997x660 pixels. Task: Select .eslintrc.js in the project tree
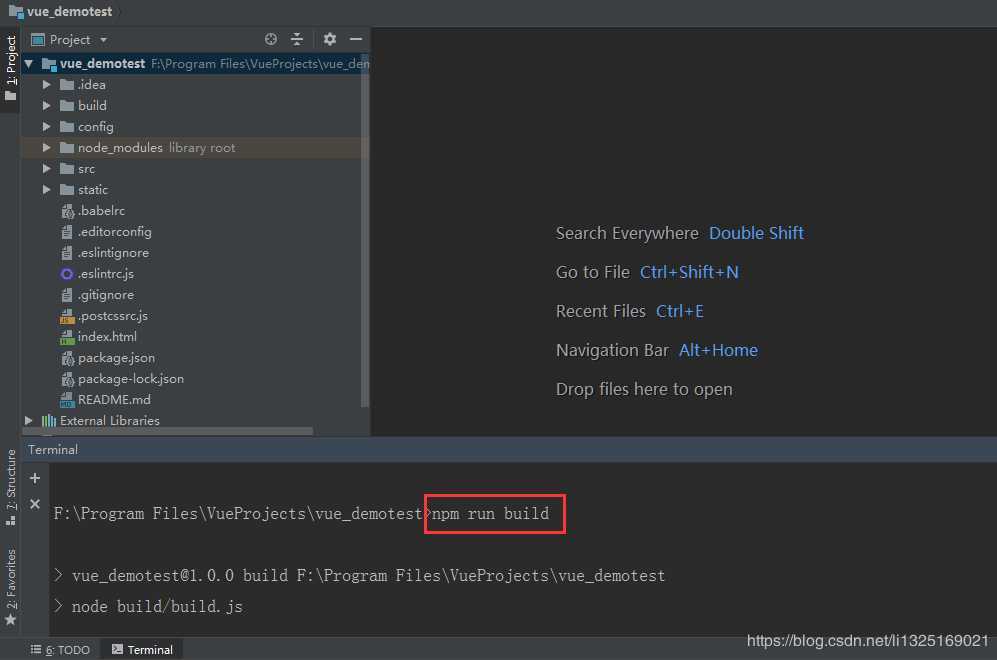click(106, 273)
